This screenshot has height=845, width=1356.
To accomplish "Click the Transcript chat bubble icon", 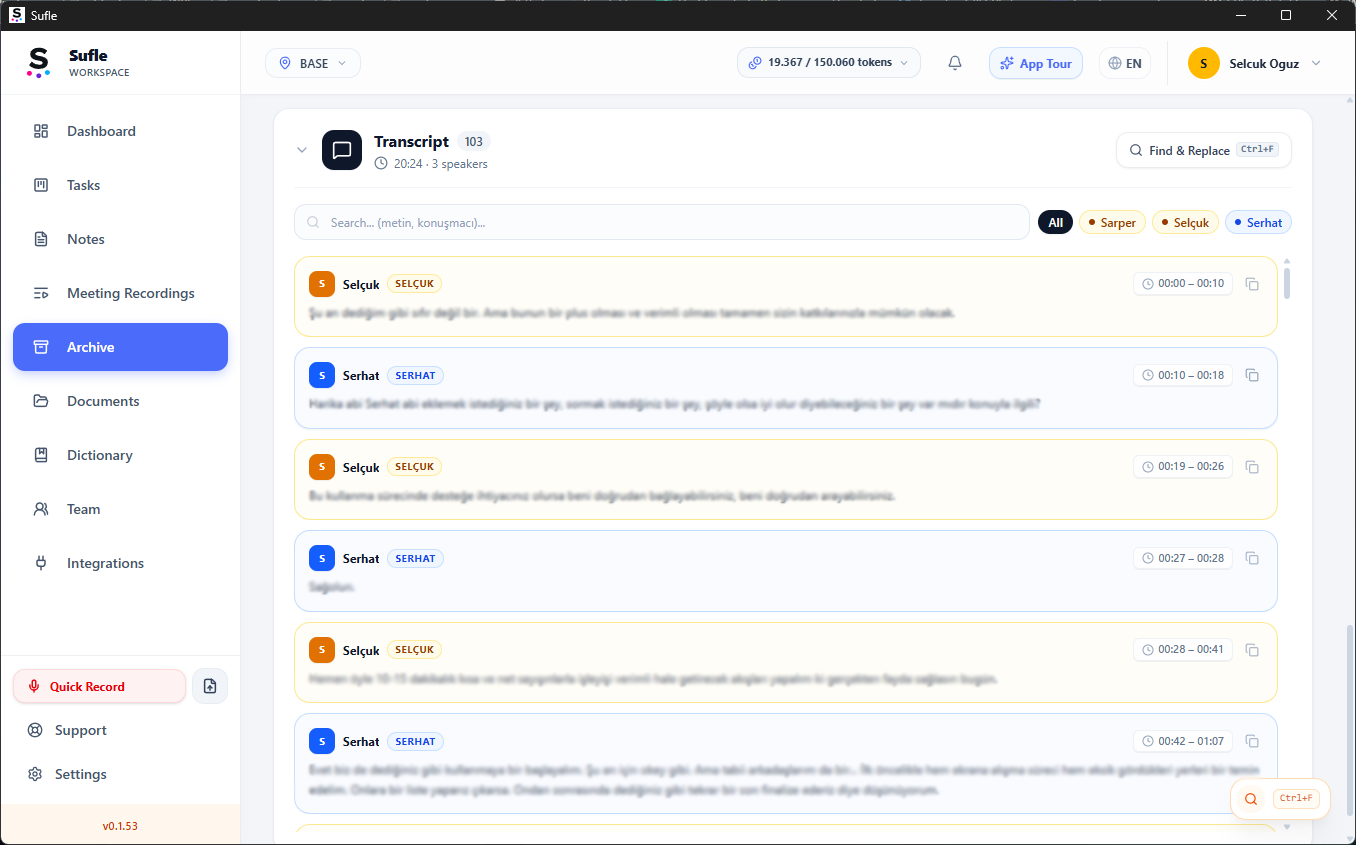I will [342, 150].
